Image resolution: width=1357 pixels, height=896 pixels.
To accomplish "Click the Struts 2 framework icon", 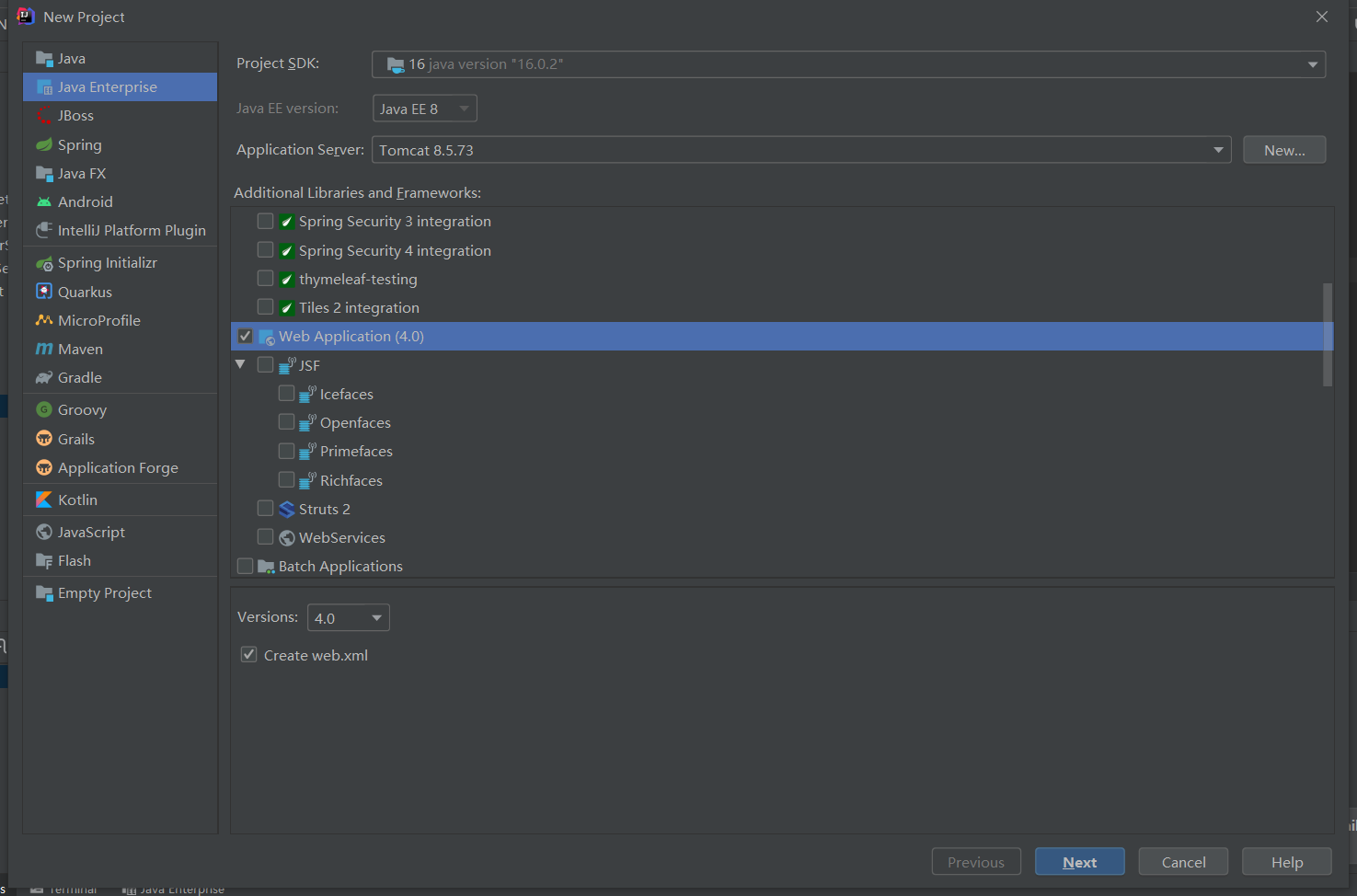I will click(287, 510).
